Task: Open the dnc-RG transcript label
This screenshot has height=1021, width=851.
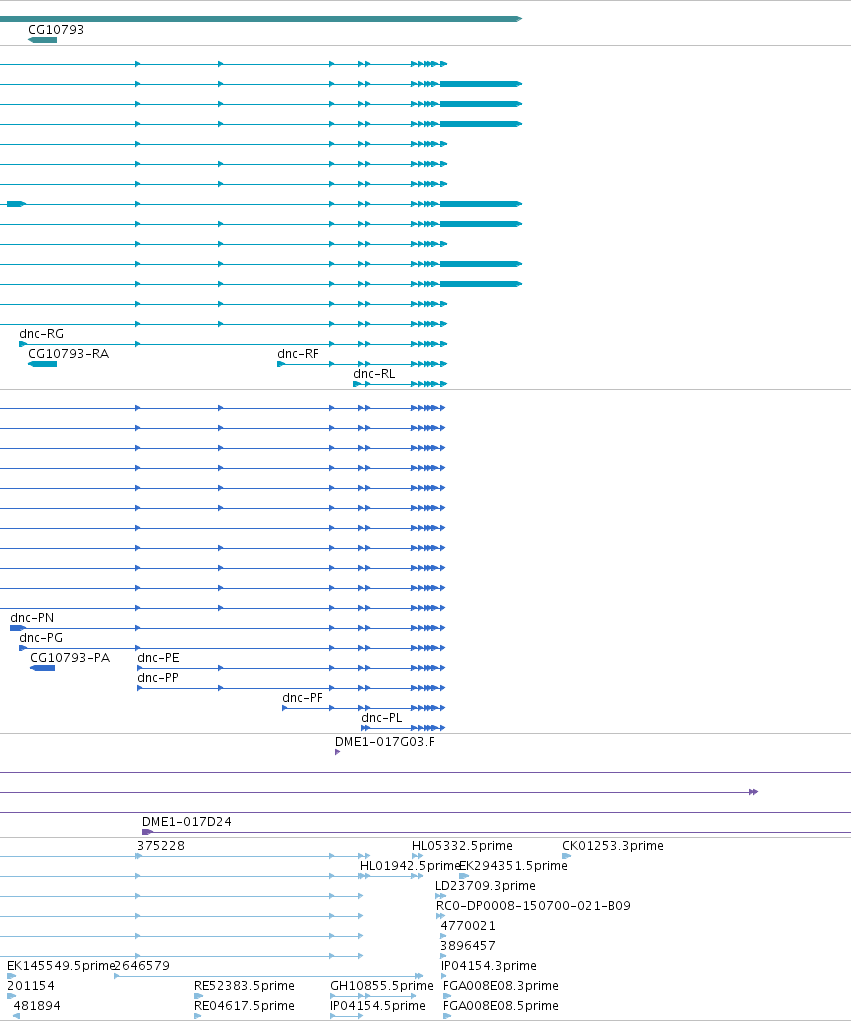Action: [42, 334]
